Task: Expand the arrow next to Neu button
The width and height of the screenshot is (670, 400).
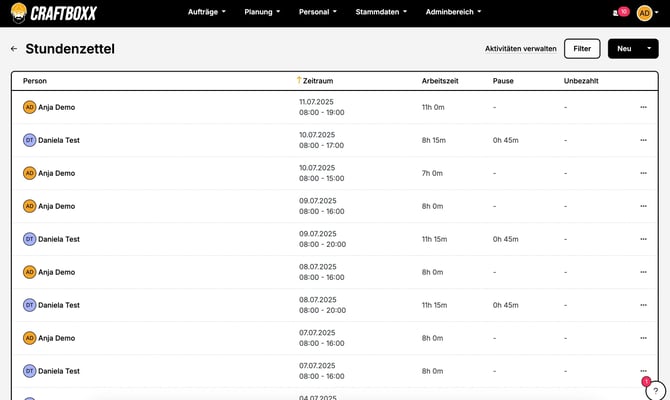Action: [649, 48]
